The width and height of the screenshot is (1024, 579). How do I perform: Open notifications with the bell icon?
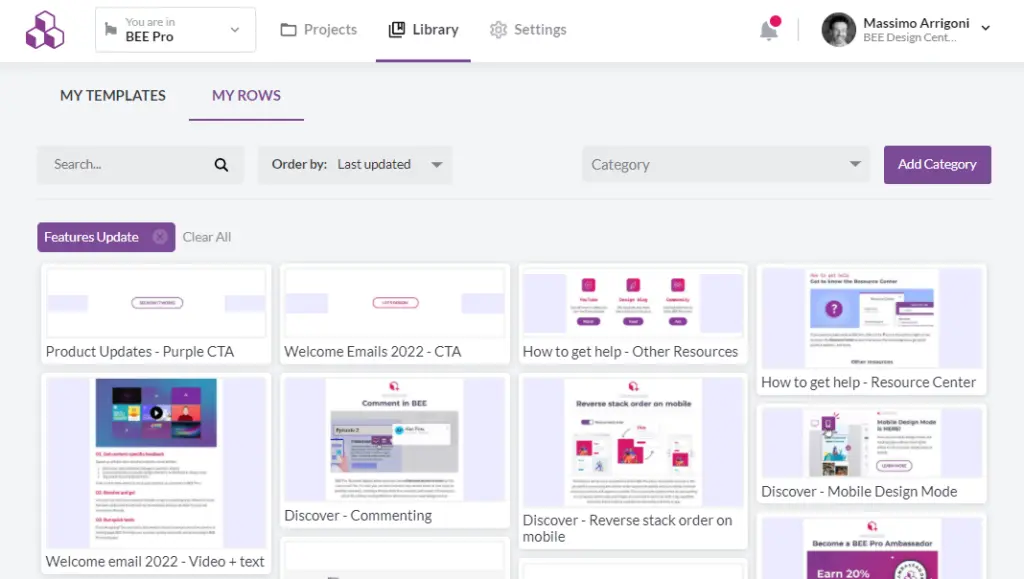(768, 30)
